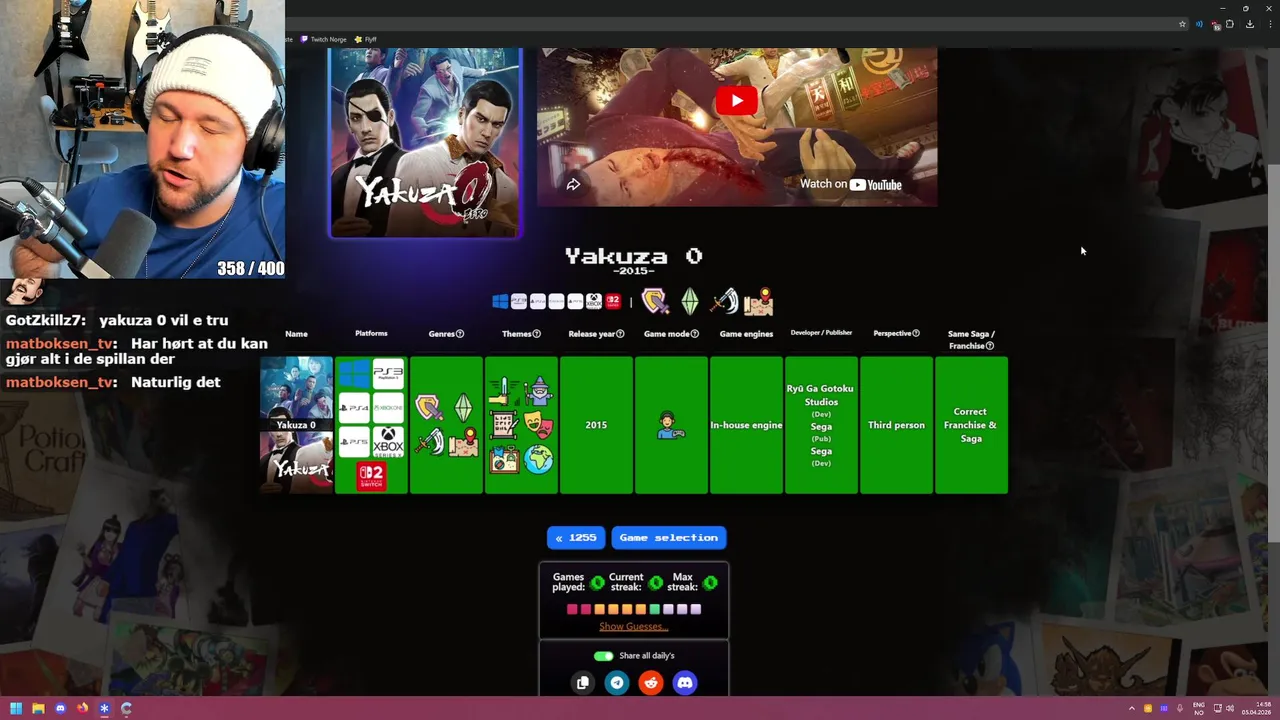Open the browser downloads icon

[x=1250, y=24]
